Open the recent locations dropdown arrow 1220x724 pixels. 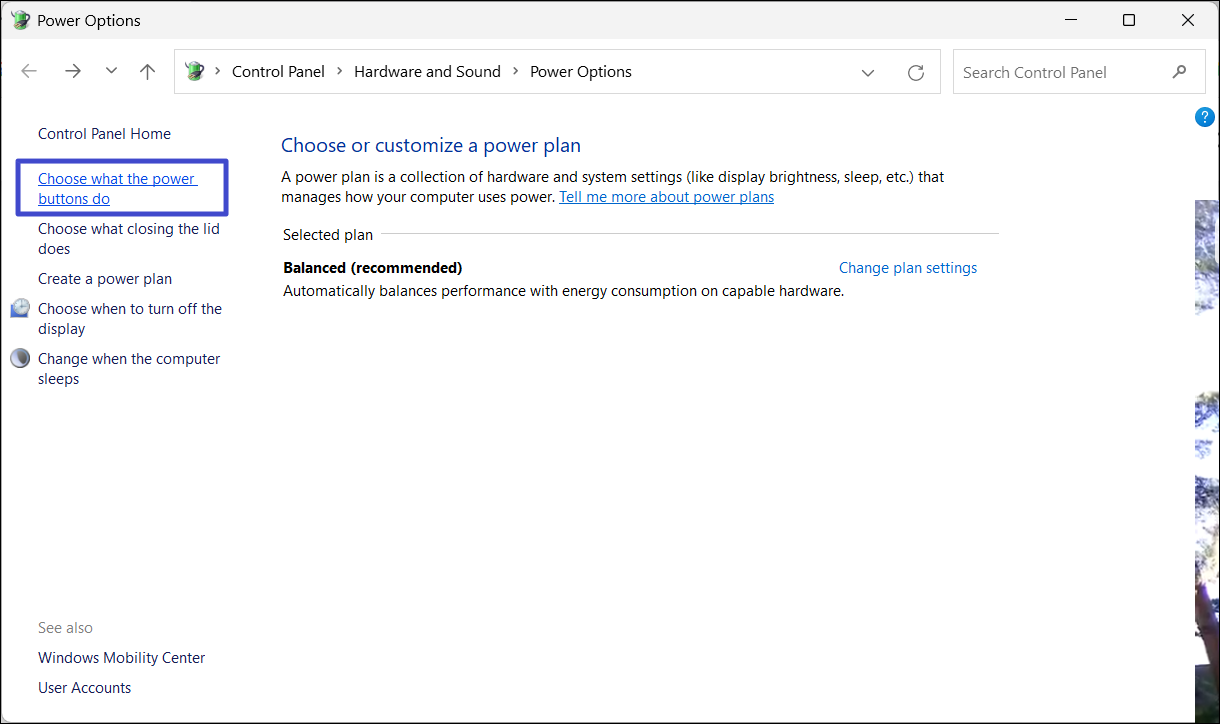(x=111, y=71)
